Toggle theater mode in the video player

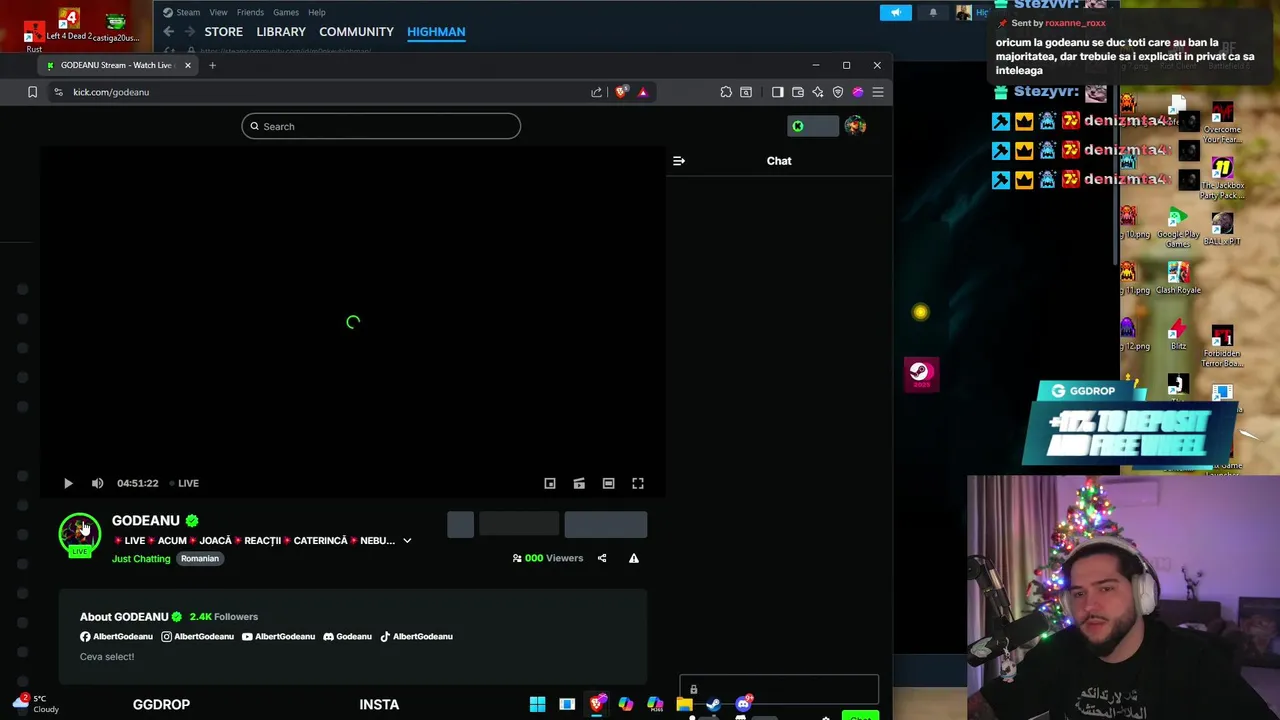(x=608, y=483)
